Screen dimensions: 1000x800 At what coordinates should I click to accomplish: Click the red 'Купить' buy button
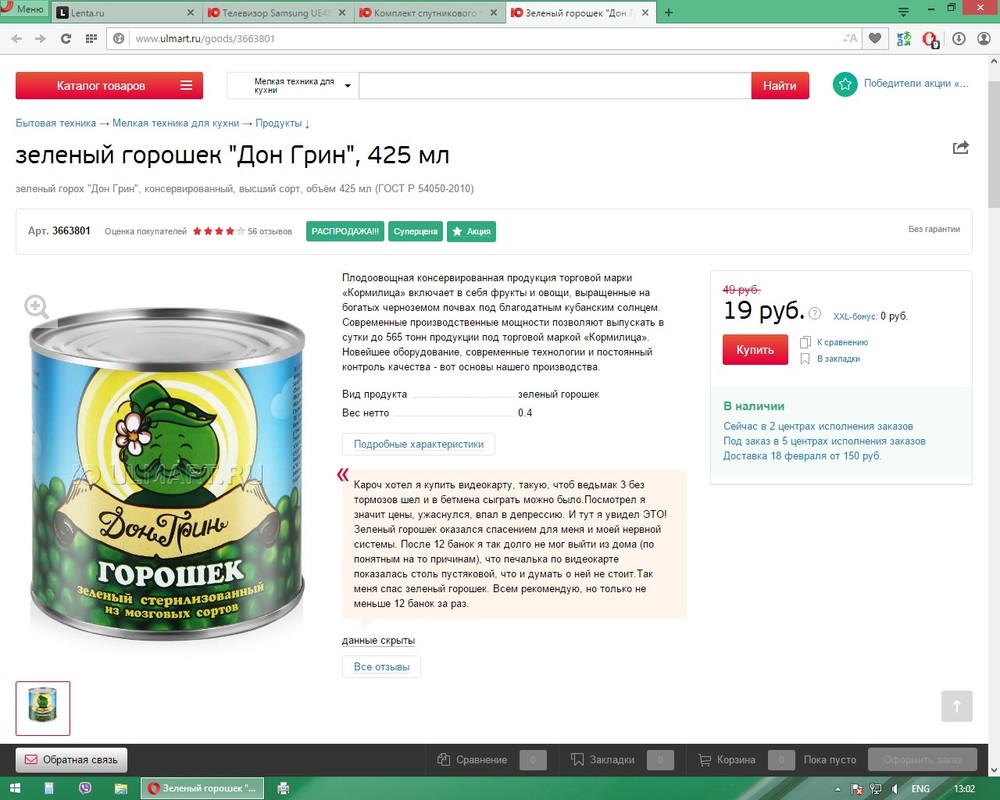tap(755, 350)
